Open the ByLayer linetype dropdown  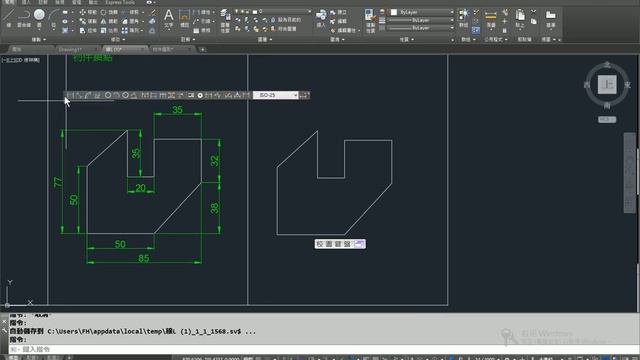coord(452,28)
